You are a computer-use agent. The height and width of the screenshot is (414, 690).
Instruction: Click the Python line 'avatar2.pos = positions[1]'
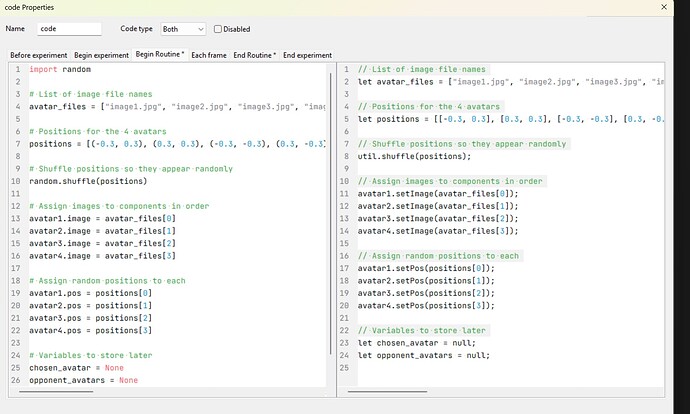[x=90, y=305]
